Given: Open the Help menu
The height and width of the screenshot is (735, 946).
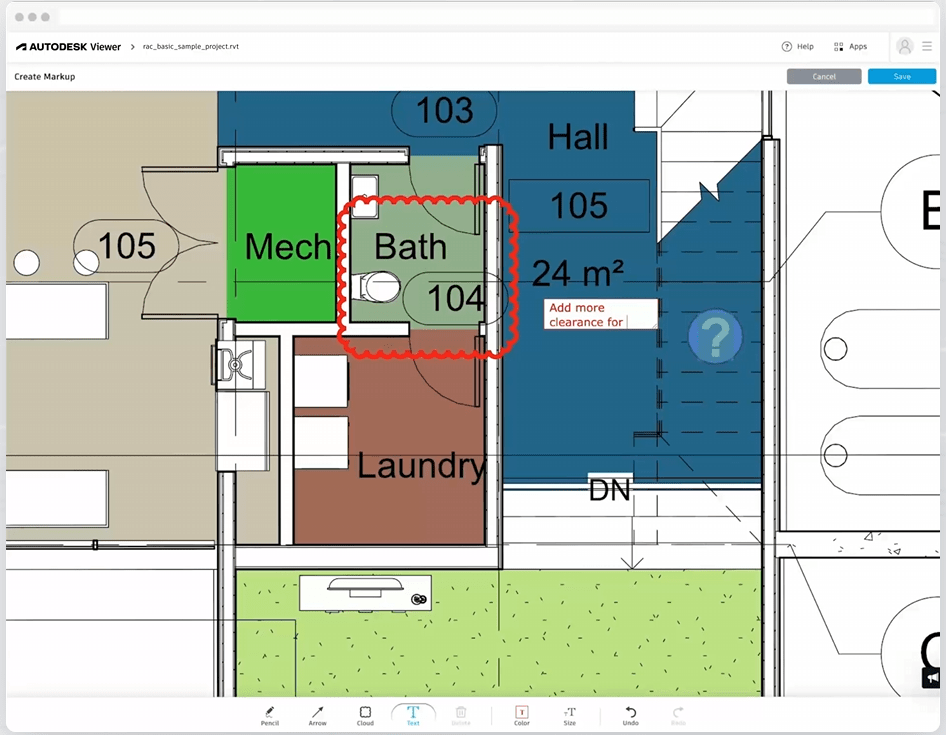Looking at the screenshot, I should point(798,46).
